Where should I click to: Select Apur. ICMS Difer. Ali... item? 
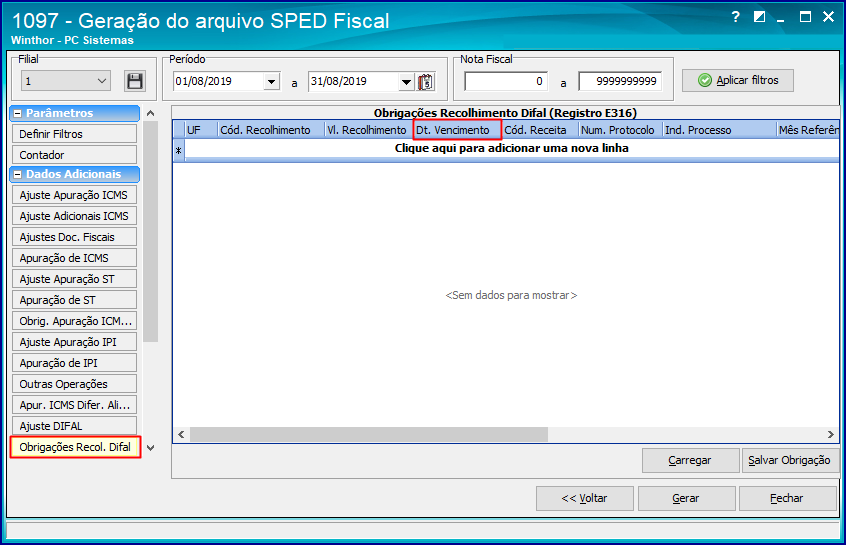point(74,405)
